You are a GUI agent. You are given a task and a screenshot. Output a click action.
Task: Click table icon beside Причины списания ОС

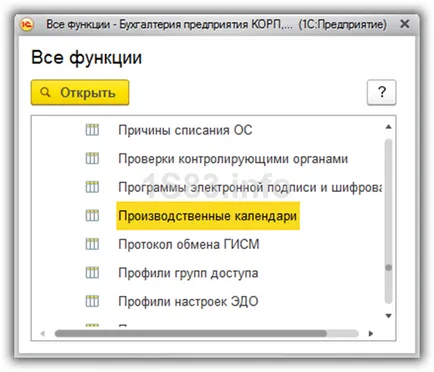tap(92, 130)
